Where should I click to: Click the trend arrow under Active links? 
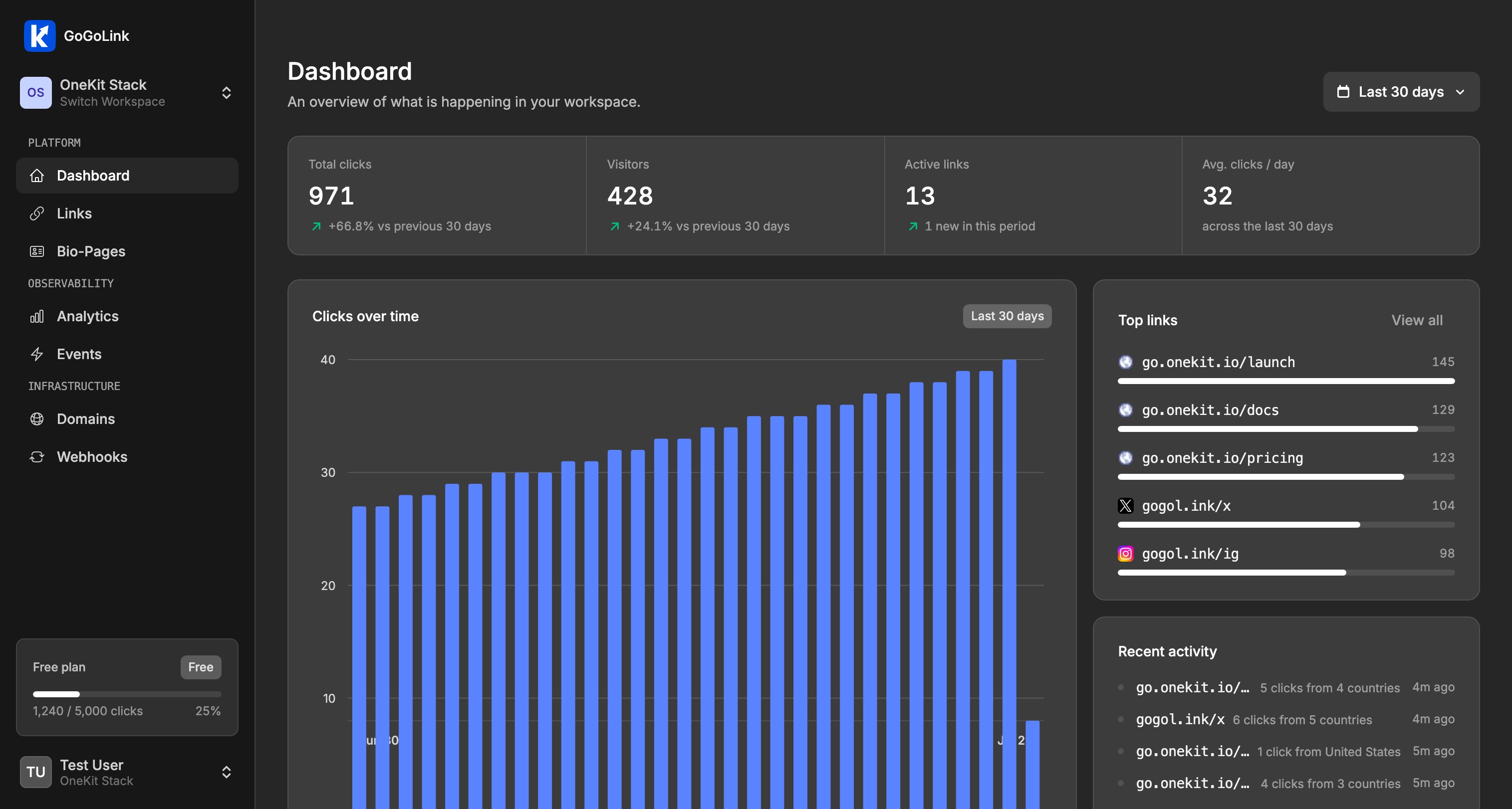[x=913, y=226]
